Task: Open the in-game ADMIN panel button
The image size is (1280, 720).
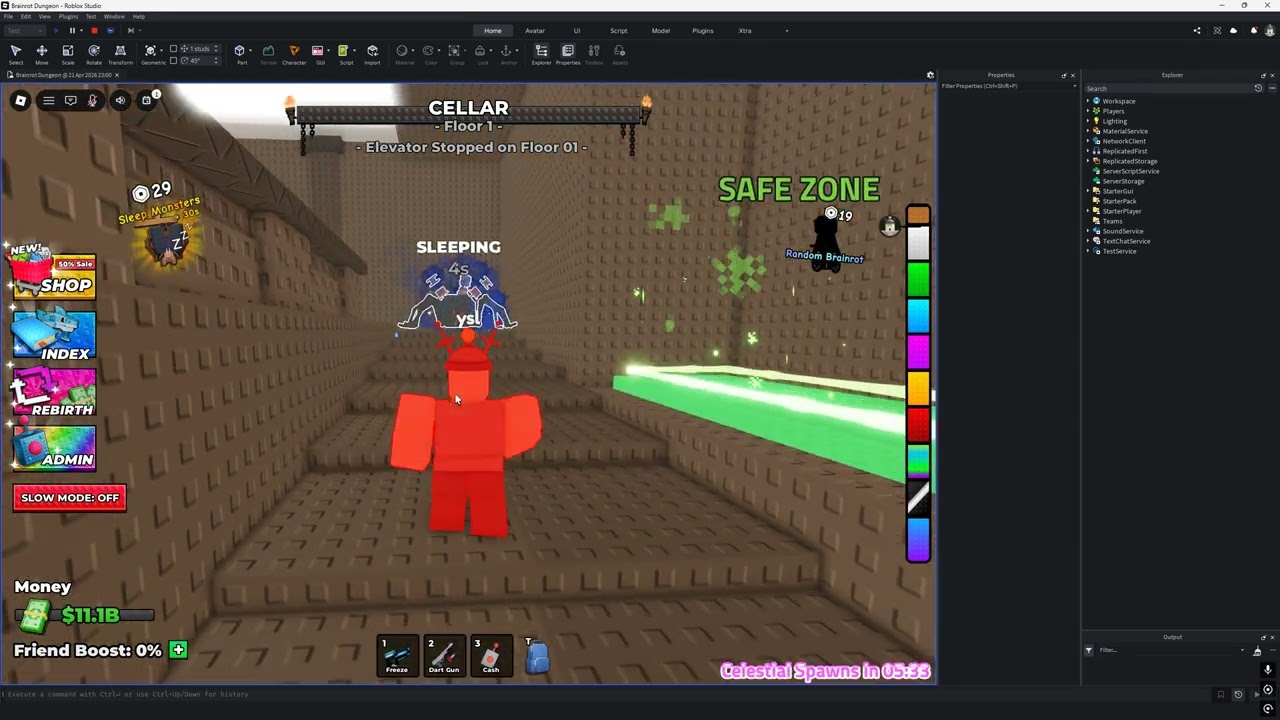Action: 54,448
